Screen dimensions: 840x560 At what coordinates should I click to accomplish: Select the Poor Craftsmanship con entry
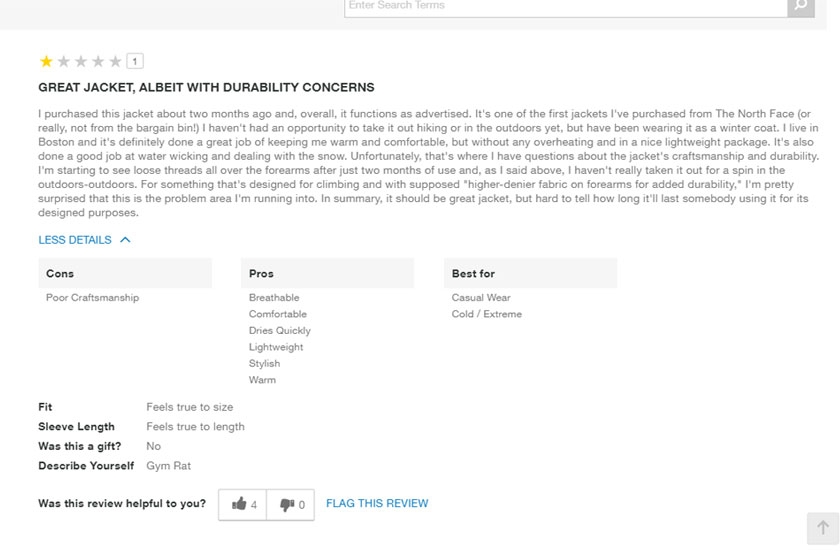click(92, 298)
